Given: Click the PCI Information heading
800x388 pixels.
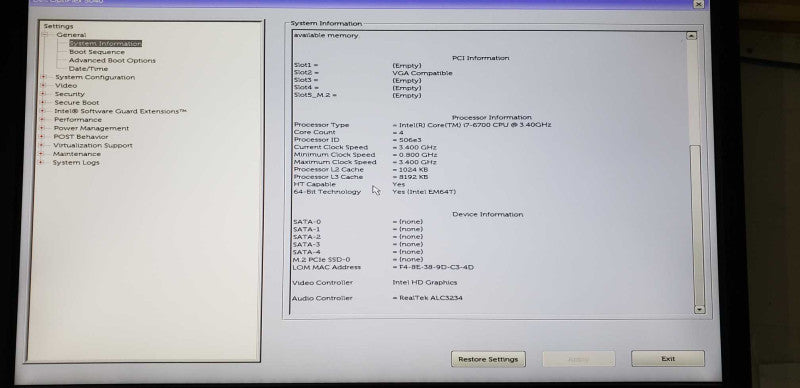Looking at the screenshot, I should 481,58.
